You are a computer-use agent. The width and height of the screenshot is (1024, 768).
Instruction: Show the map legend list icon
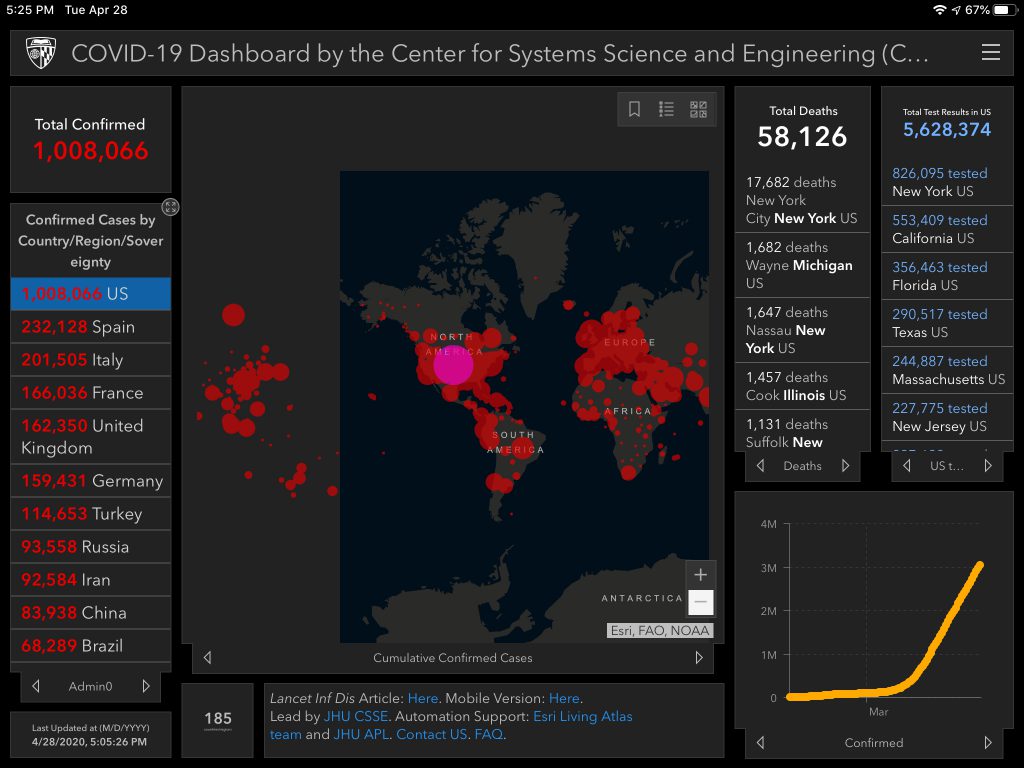pos(666,110)
